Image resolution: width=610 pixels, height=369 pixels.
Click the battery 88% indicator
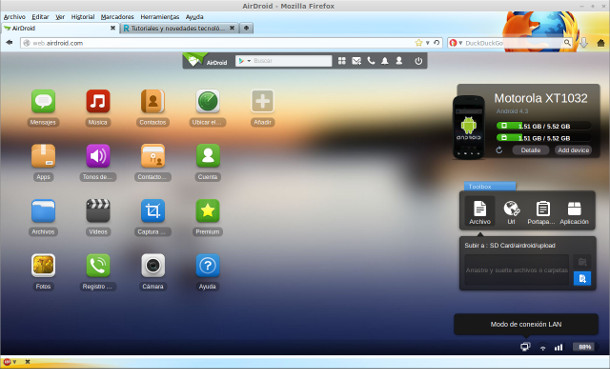584,347
